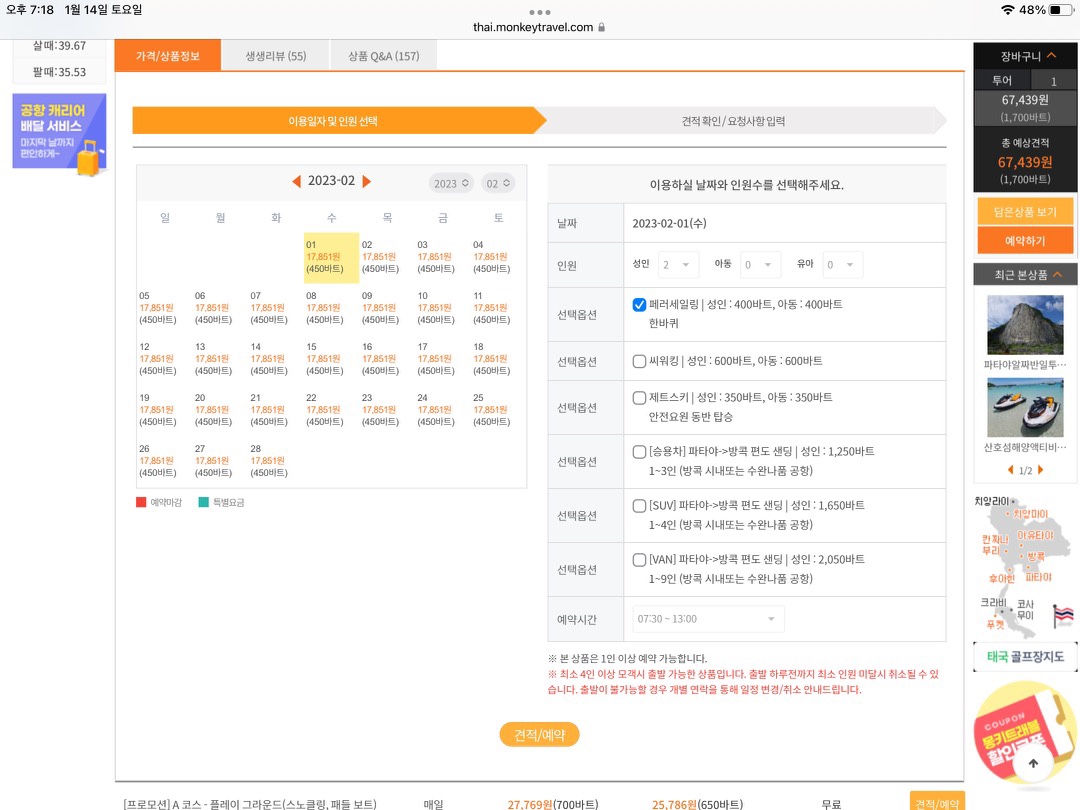Open the 파타야알짜반일투어 thumbnail

[1025, 325]
